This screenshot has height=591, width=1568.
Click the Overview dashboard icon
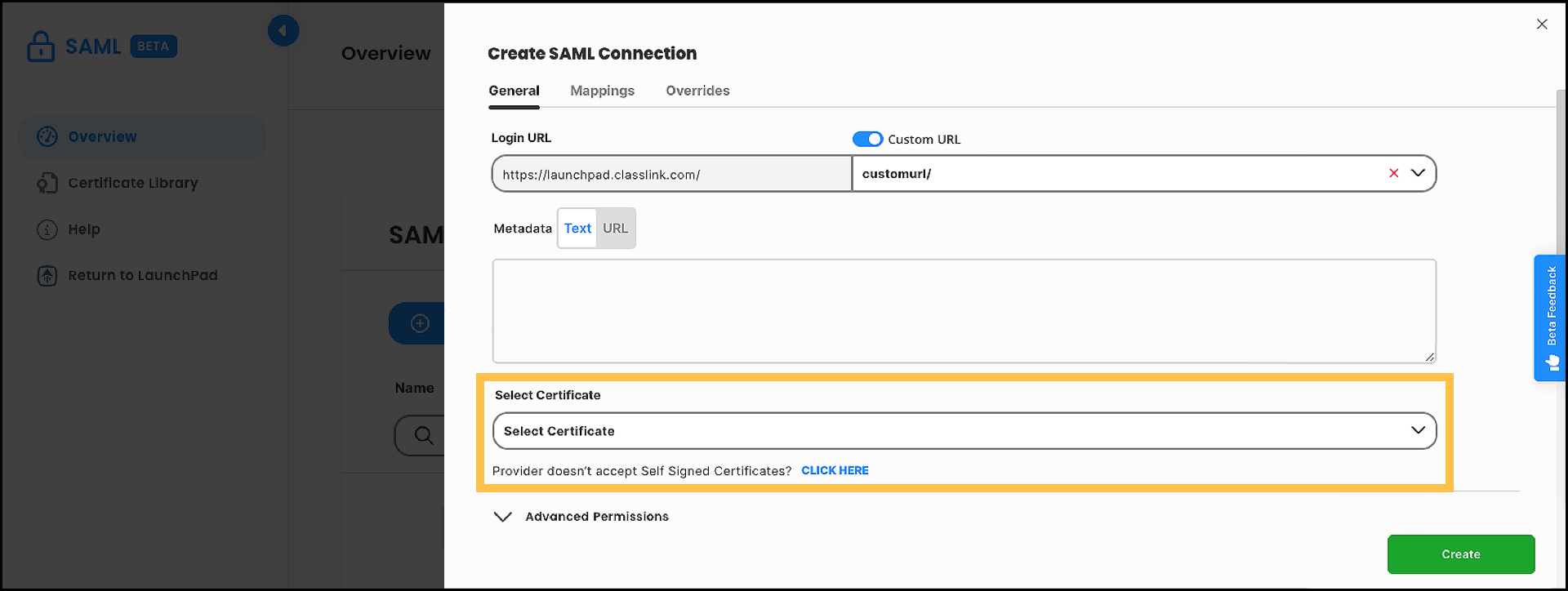(47, 136)
